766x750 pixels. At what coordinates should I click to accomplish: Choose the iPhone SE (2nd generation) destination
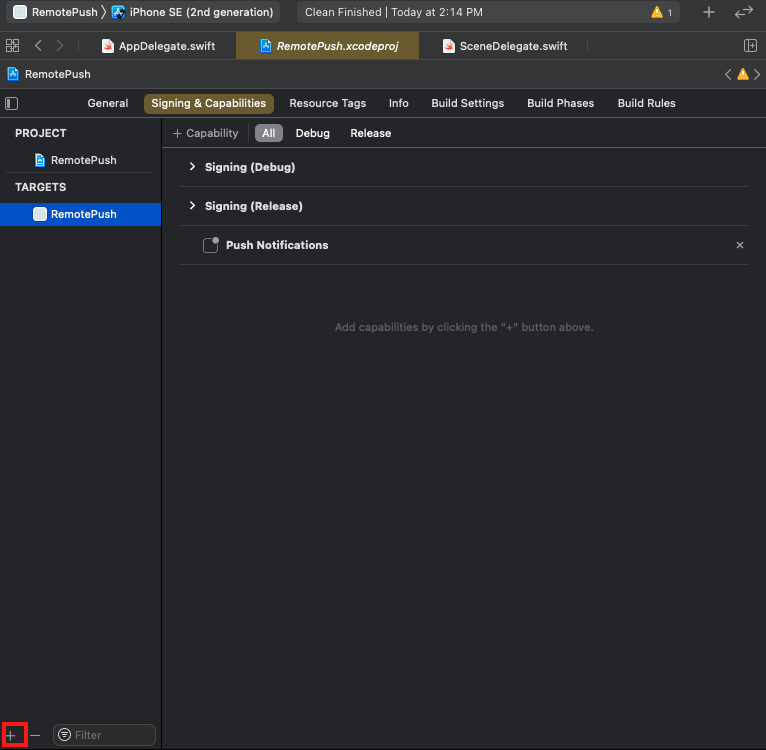pyautogui.click(x=192, y=12)
